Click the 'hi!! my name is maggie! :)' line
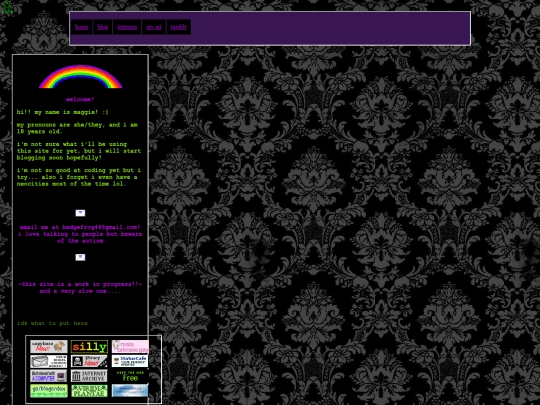Screen dimensions: 540x405 [x=62, y=112]
